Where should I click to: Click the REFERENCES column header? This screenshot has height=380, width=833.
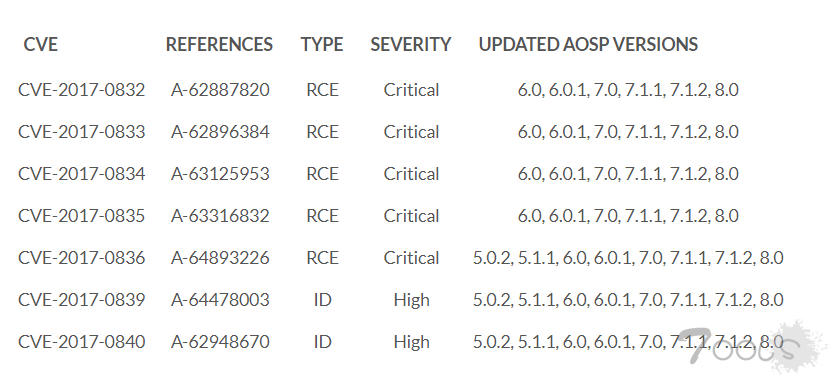click(219, 44)
